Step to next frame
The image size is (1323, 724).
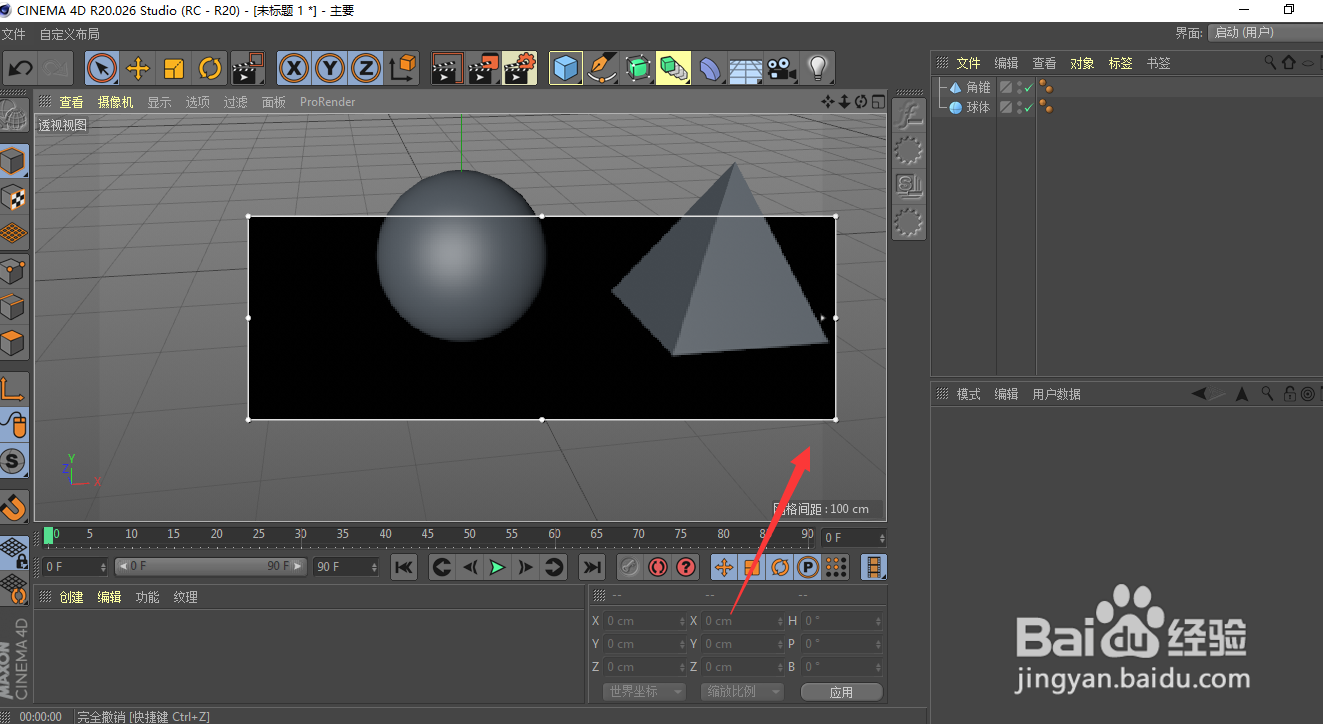[525, 567]
